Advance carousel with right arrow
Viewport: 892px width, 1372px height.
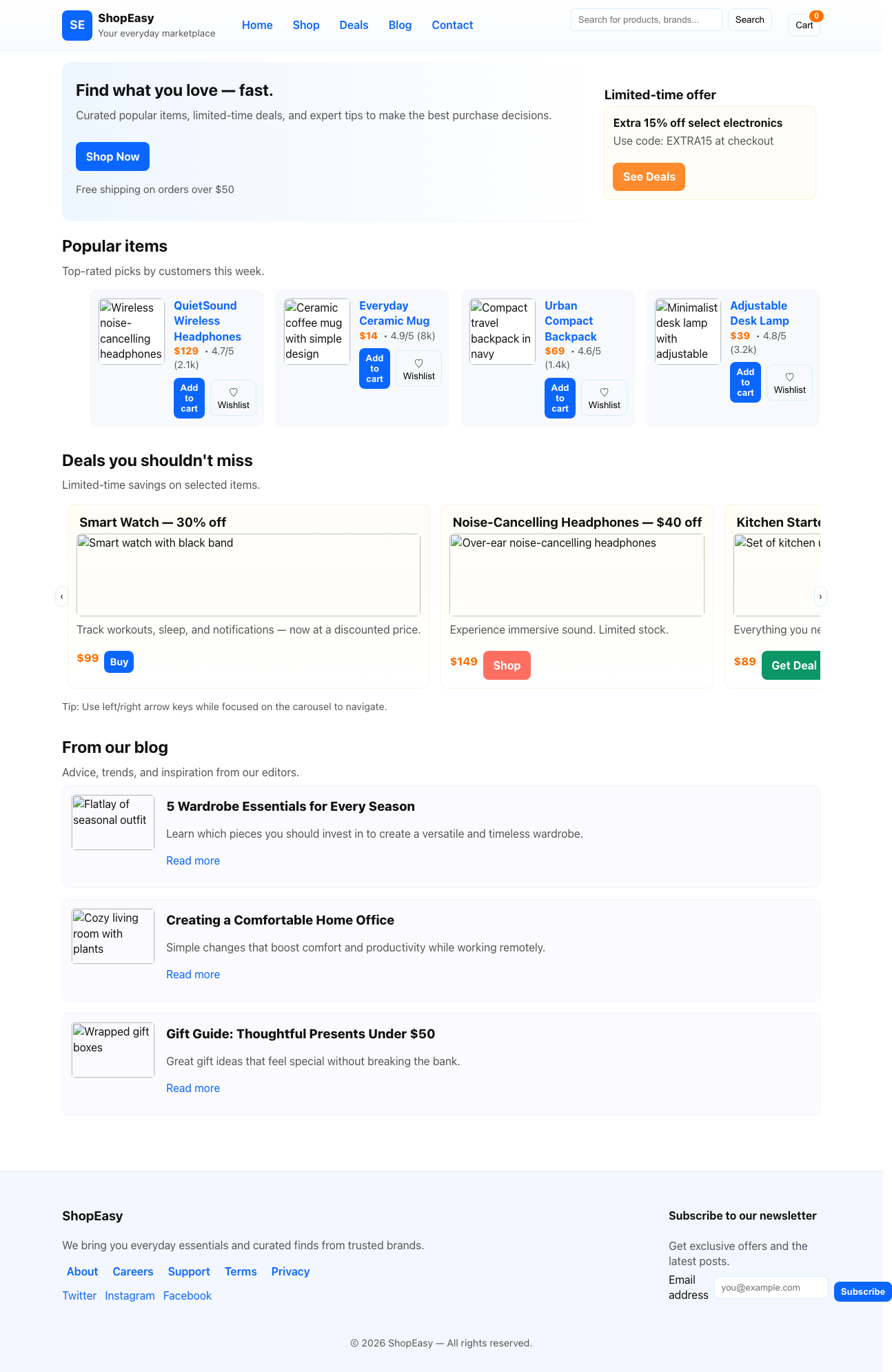click(820, 596)
